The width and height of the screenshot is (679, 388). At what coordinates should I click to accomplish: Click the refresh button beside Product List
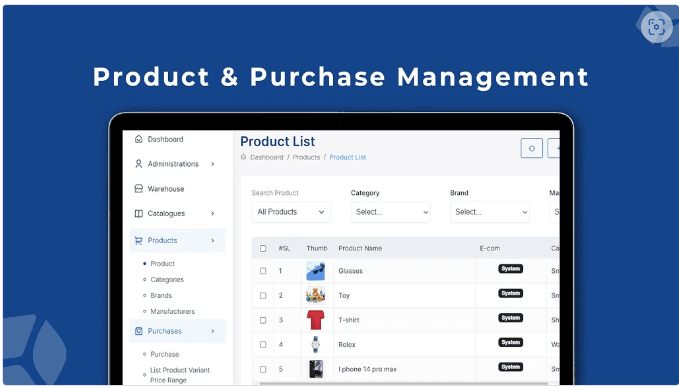[x=532, y=149]
